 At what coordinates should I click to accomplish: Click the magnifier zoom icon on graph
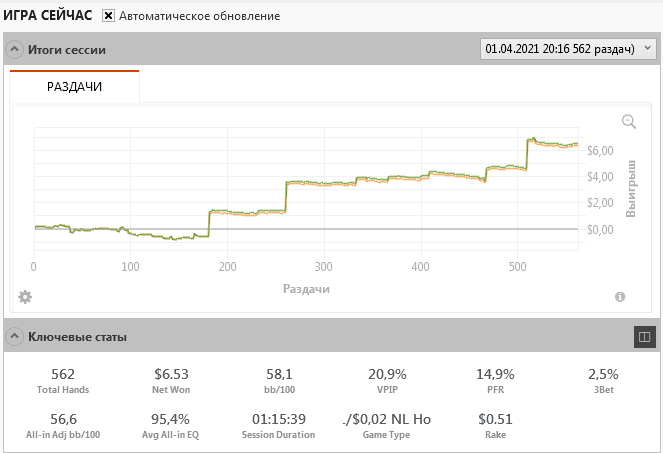(629, 121)
